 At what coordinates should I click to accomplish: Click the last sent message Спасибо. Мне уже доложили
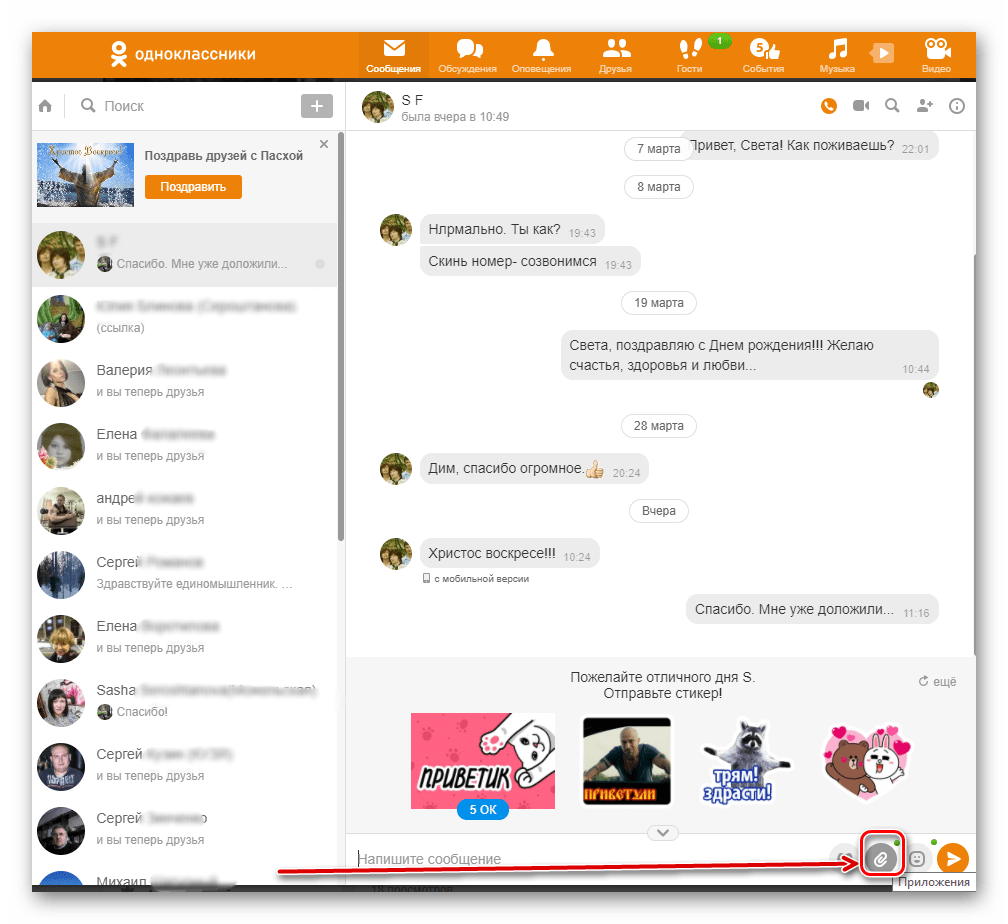coord(812,610)
